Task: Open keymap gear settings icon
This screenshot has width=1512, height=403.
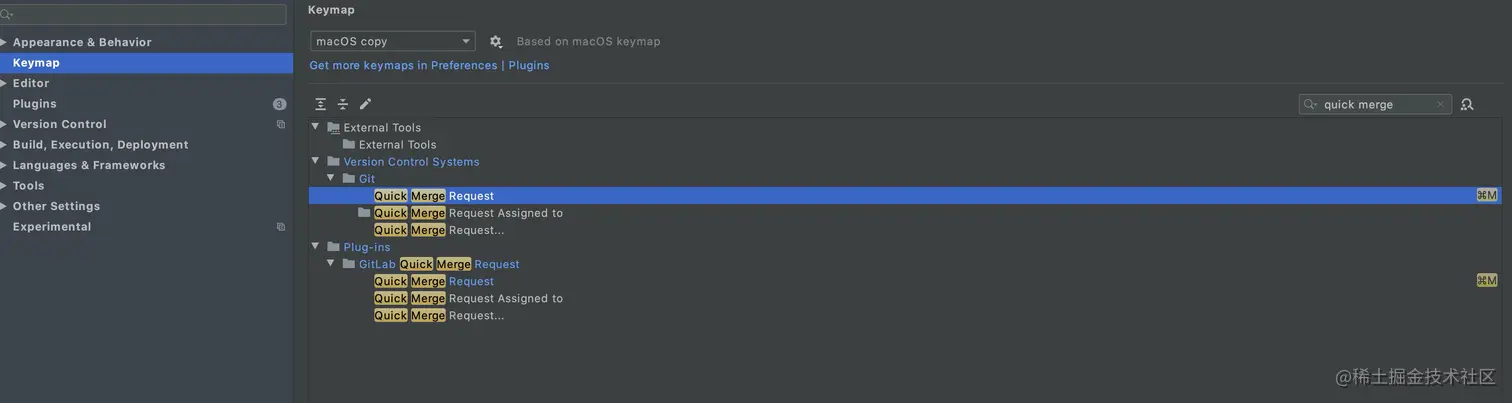Action: tap(495, 42)
